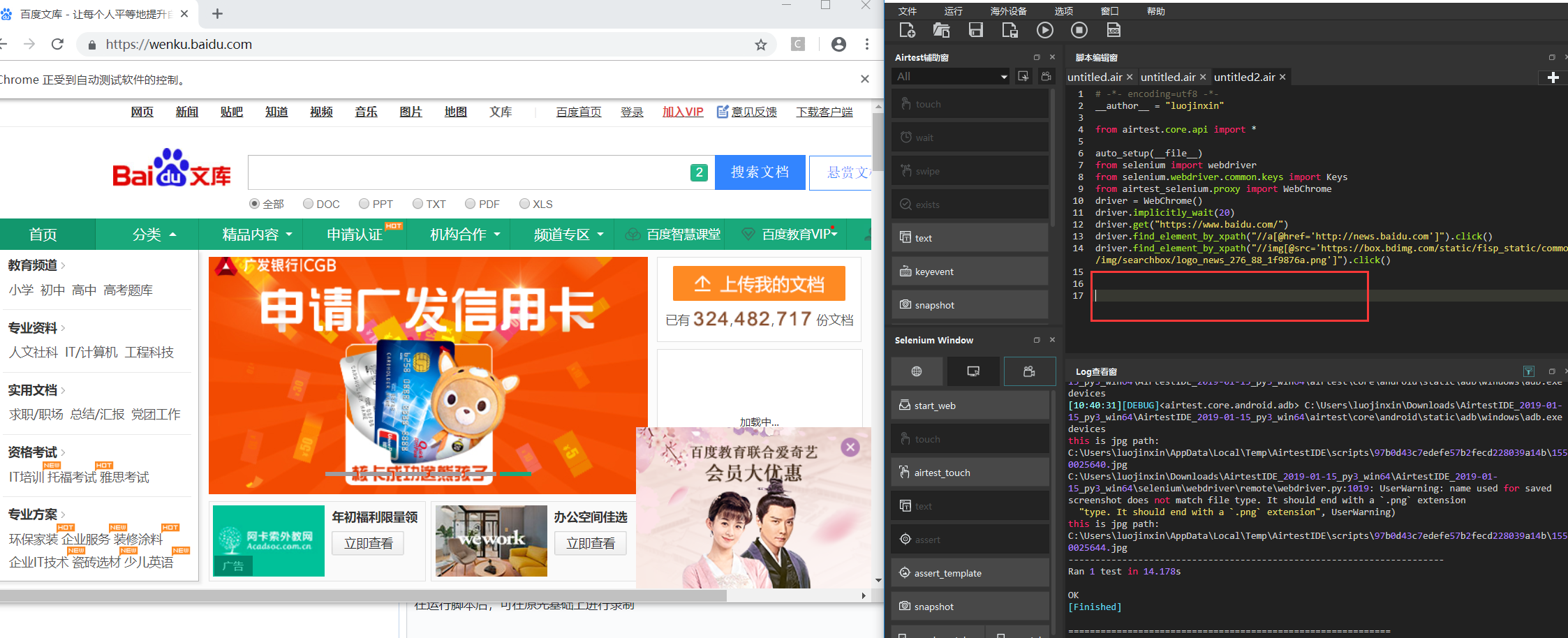The width and height of the screenshot is (1568, 638).
Task: Select the PPT file type radio
Action: [x=364, y=204]
